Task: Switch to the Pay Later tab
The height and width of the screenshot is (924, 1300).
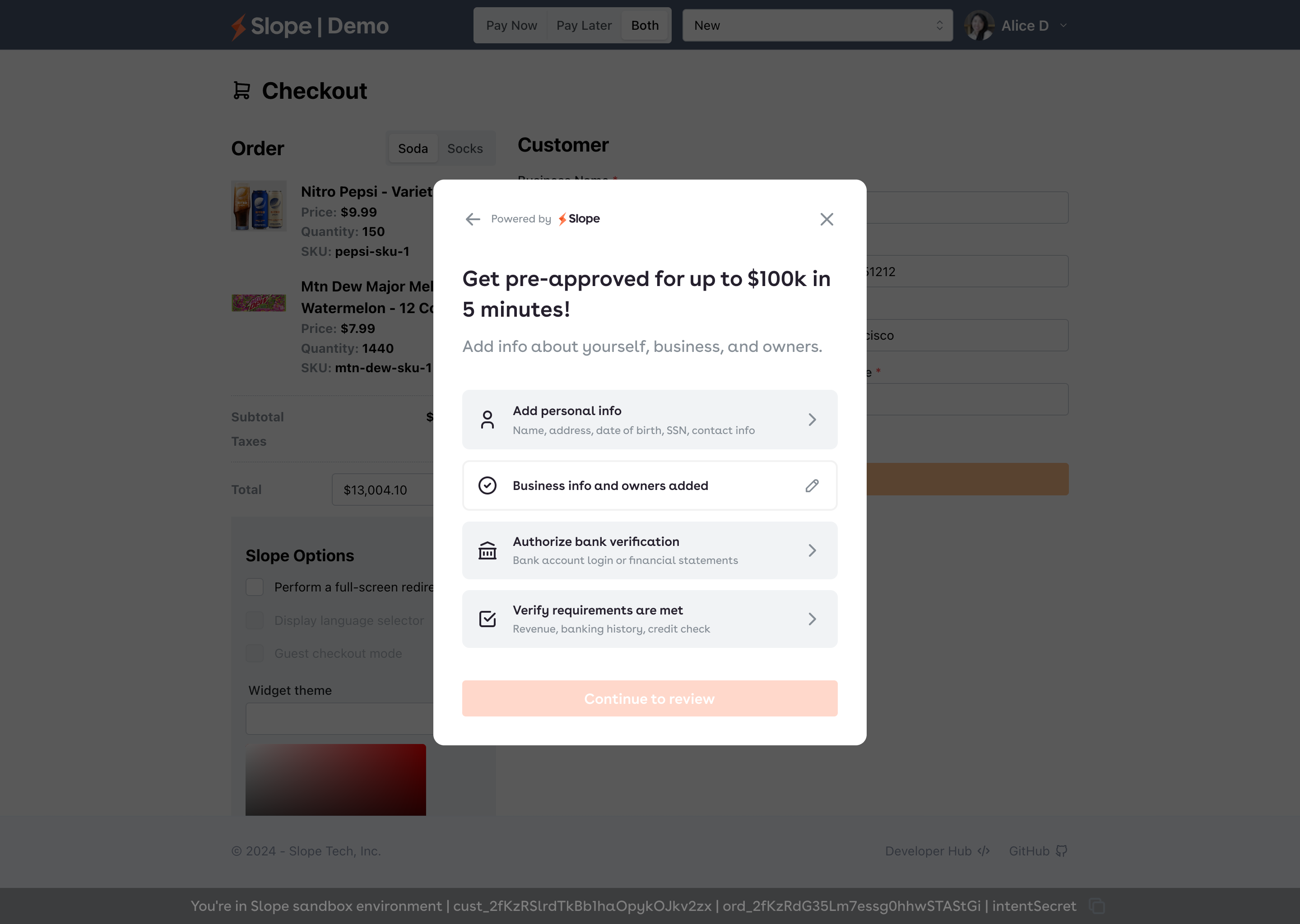Action: coord(583,26)
